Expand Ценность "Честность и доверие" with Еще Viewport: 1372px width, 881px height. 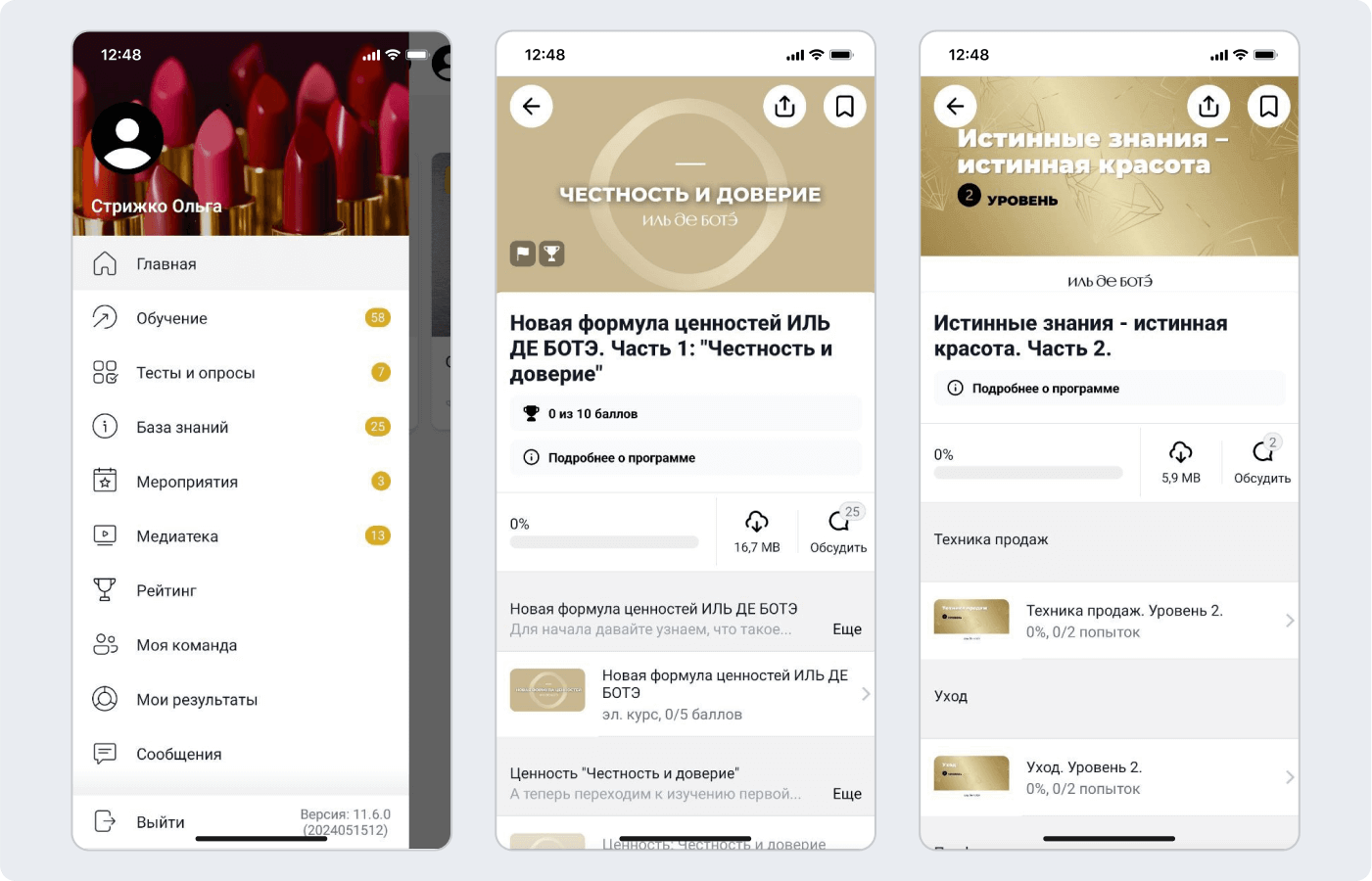(x=847, y=794)
